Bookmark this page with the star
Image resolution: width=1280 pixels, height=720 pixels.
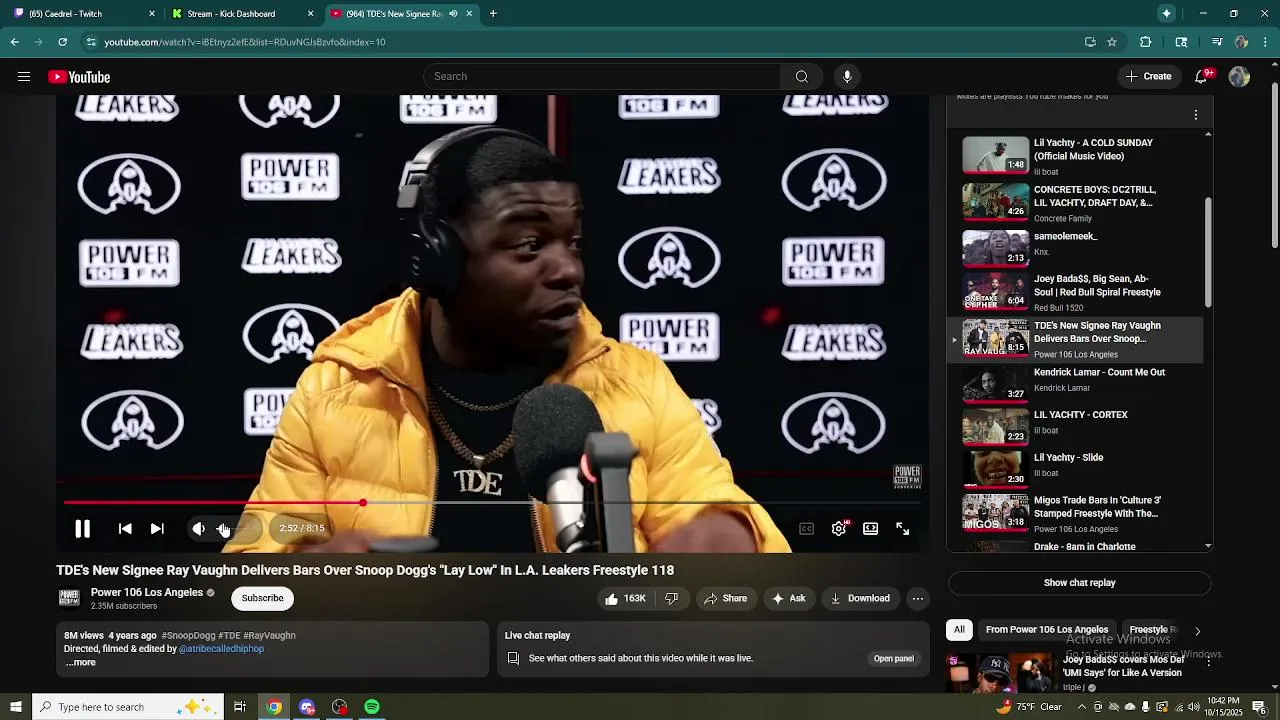(1112, 42)
